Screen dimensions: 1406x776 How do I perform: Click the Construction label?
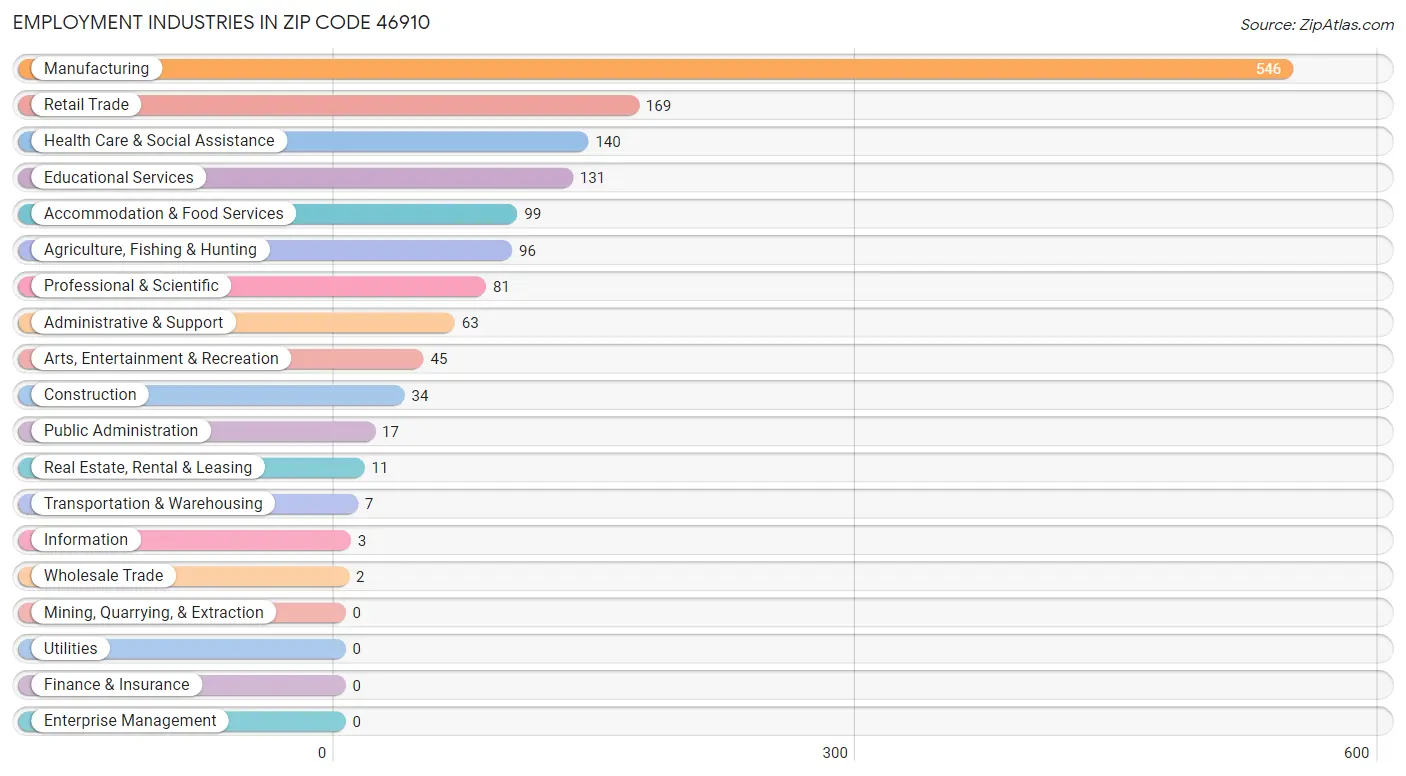(90, 395)
